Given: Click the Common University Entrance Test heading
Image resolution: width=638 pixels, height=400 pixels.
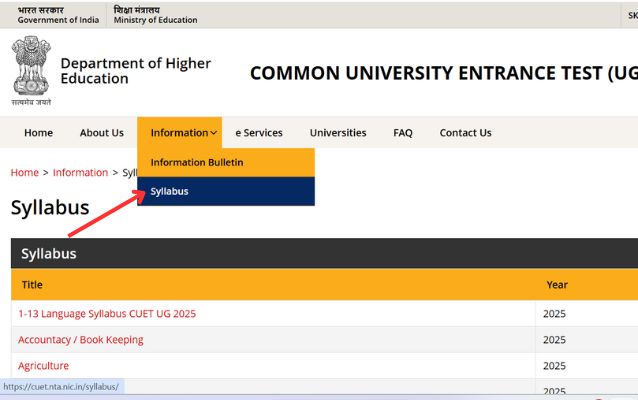Looking at the screenshot, I should tap(444, 73).
